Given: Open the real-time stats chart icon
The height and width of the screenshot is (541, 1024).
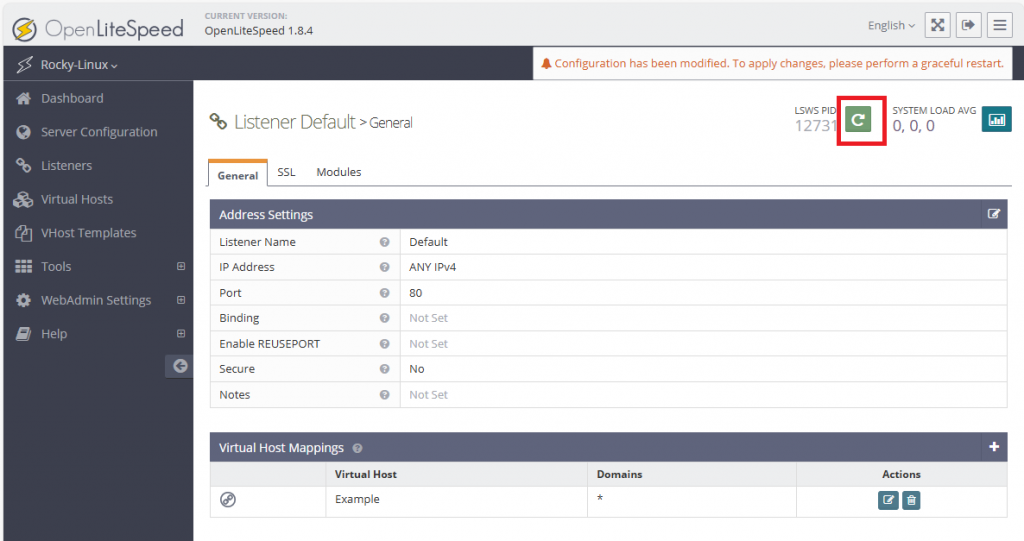Looking at the screenshot, I should 996,119.
